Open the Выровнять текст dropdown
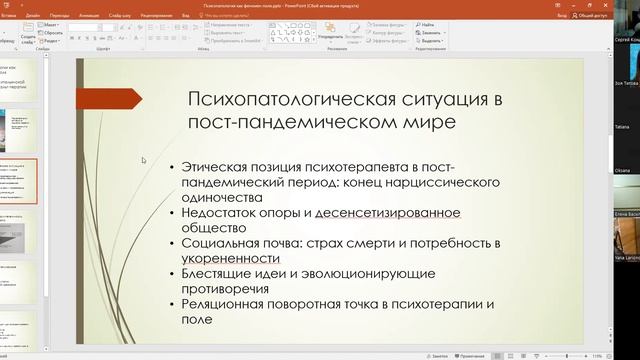The height and width of the screenshot is (360, 640). pos(224,33)
